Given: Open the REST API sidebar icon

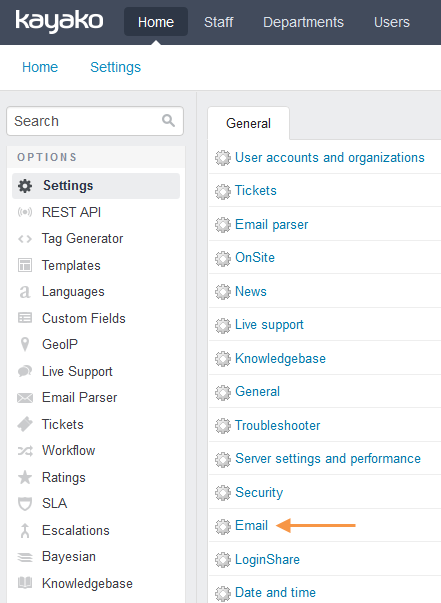Looking at the screenshot, I should (x=25, y=212).
